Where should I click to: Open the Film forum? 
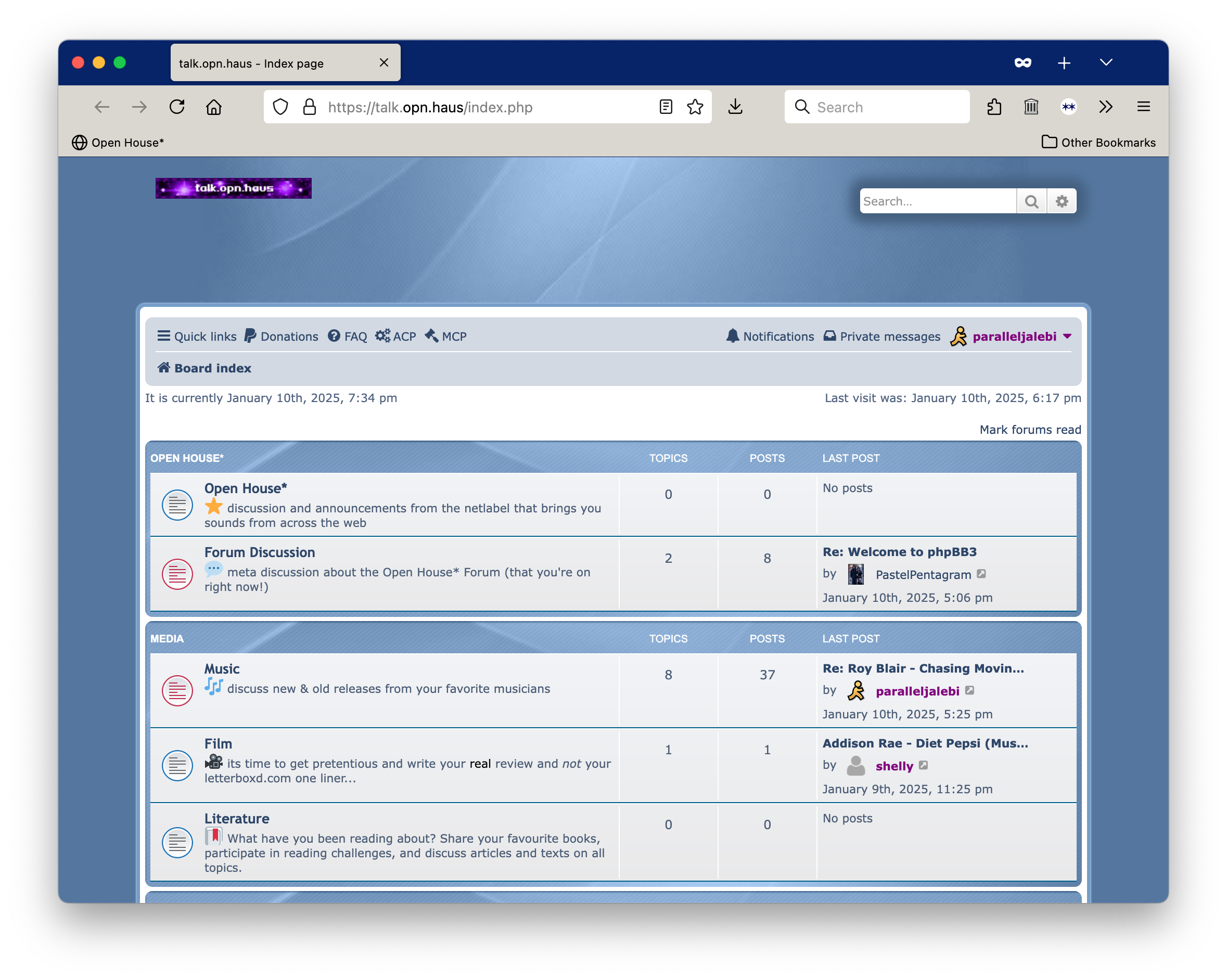click(218, 744)
